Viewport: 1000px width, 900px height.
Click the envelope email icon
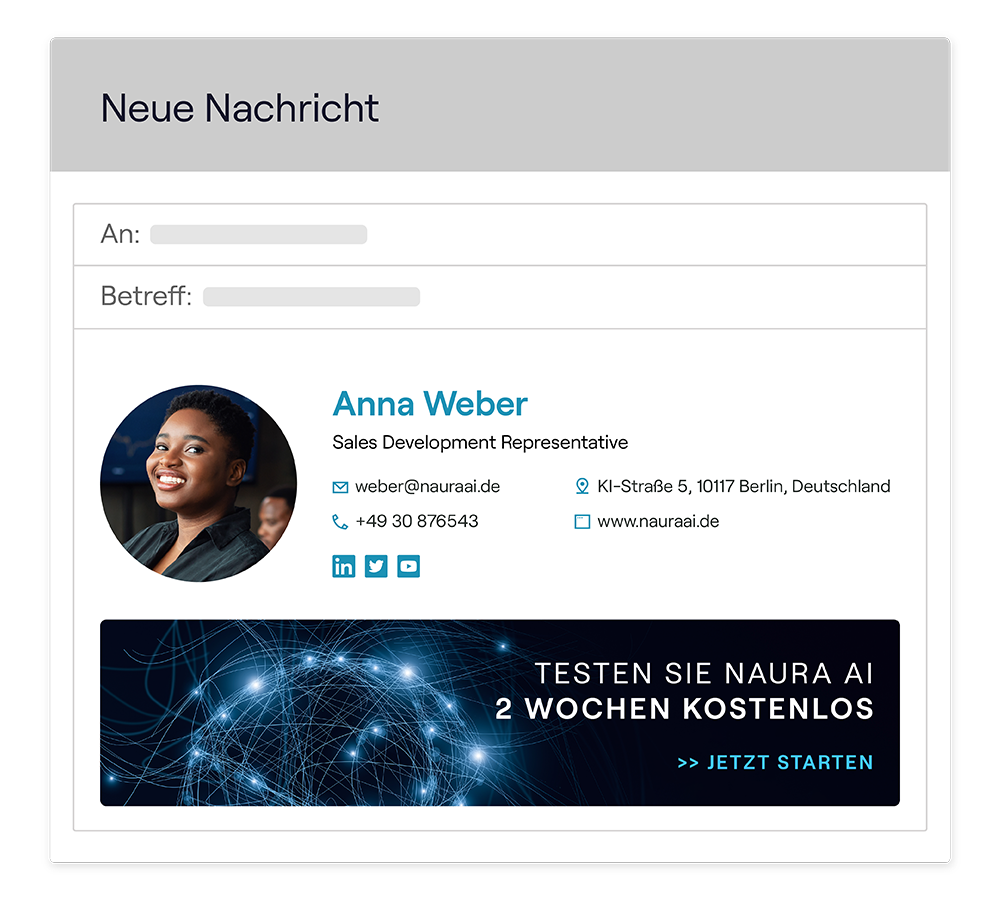340,487
